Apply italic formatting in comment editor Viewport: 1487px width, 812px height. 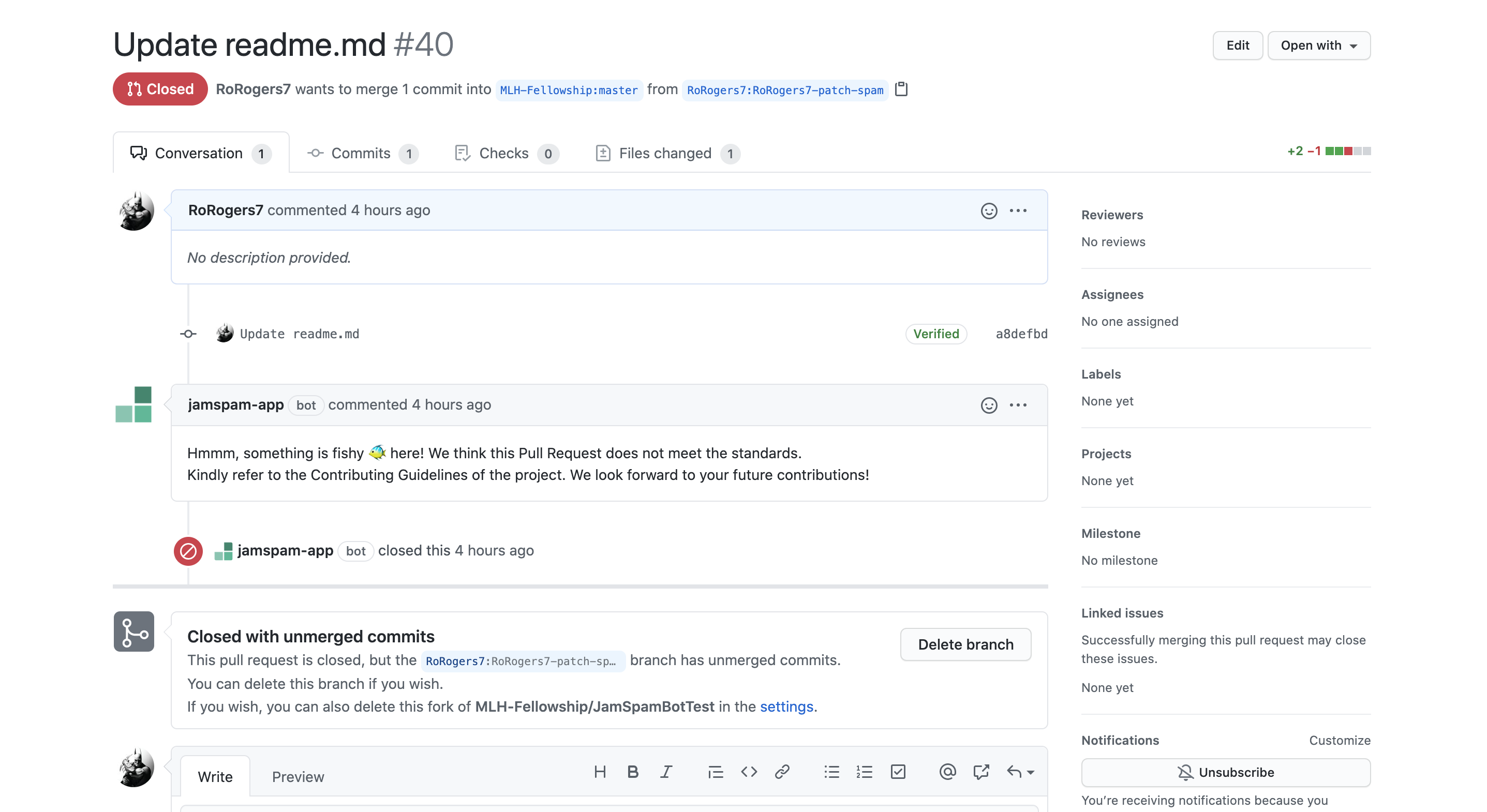click(666, 772)
